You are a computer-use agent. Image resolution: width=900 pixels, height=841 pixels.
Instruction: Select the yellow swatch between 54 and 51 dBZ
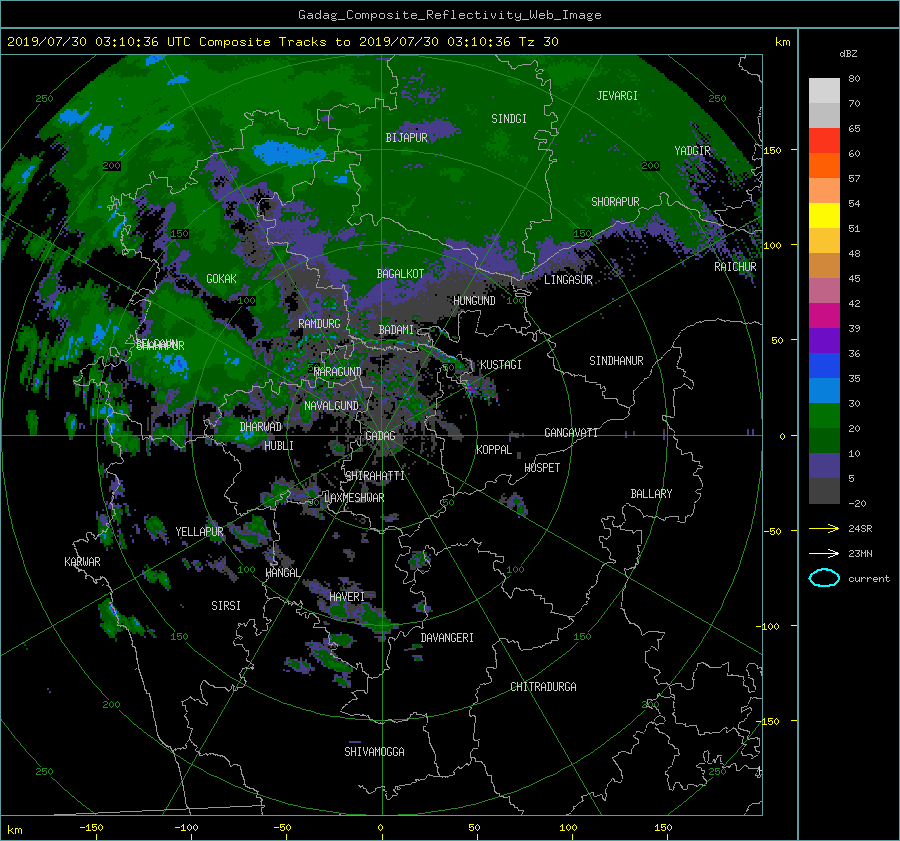click(824, 216)
